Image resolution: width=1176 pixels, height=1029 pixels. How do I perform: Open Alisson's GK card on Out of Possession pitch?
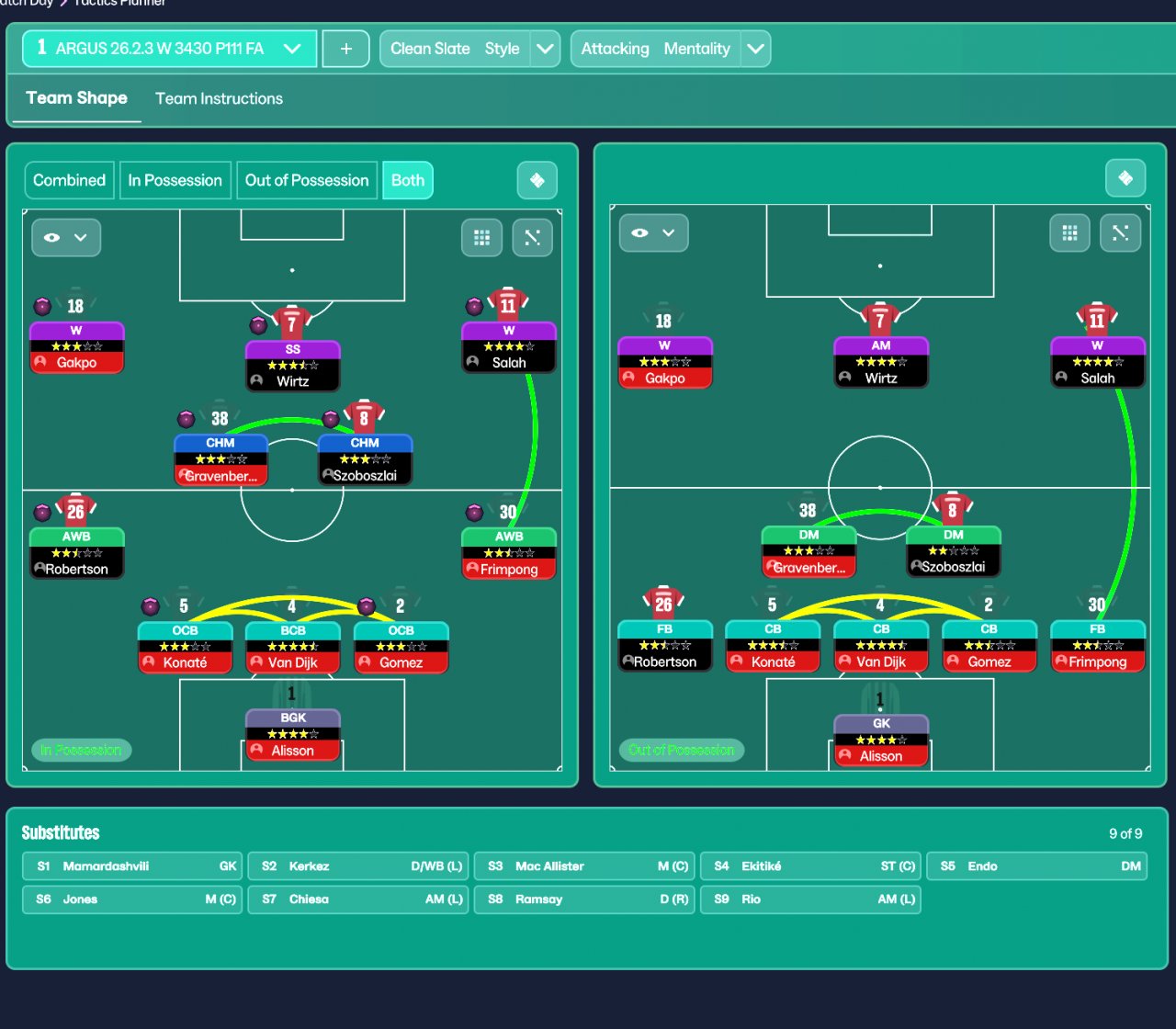[x=881, y=741]
